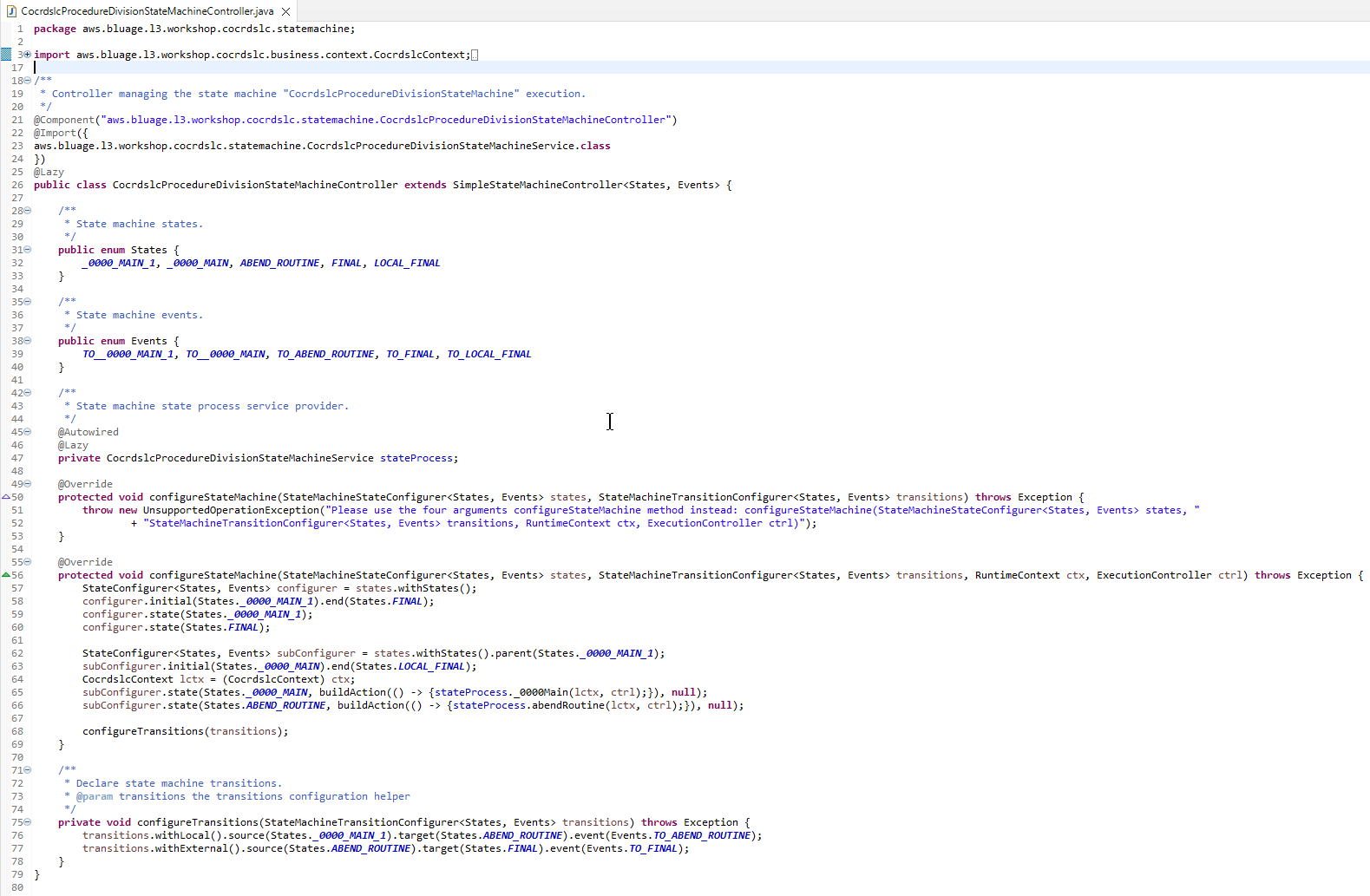Image resolution: width=1370 pixels, height=896 pixels.
Task: Select the CocrdslcProcedureDivisionStateMachineController.java editor tab
Action: click(x=147, y=11)
